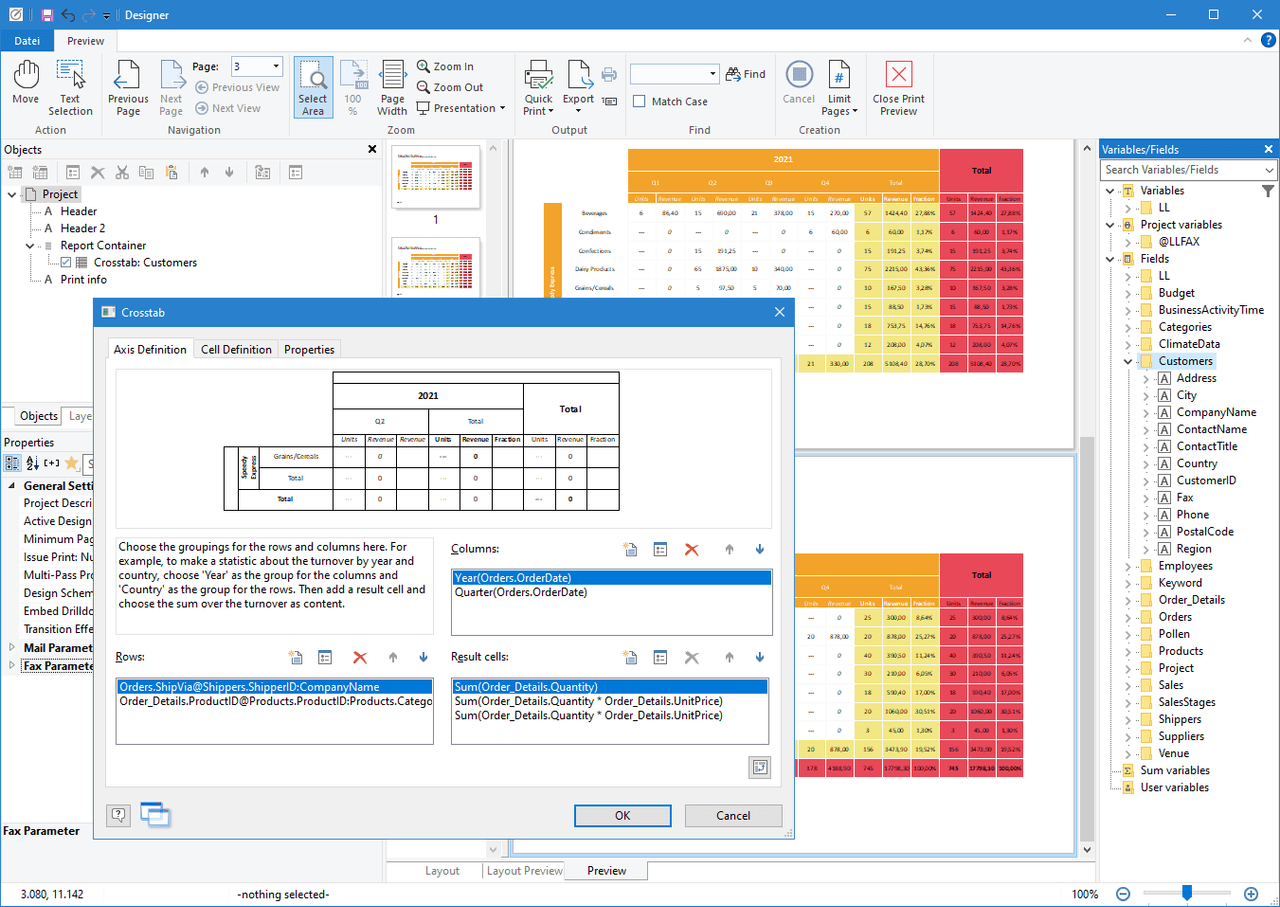The height and width of the screenshot is (907, 1280).
Task: Go to Previous Page
Action: point(128,88)
